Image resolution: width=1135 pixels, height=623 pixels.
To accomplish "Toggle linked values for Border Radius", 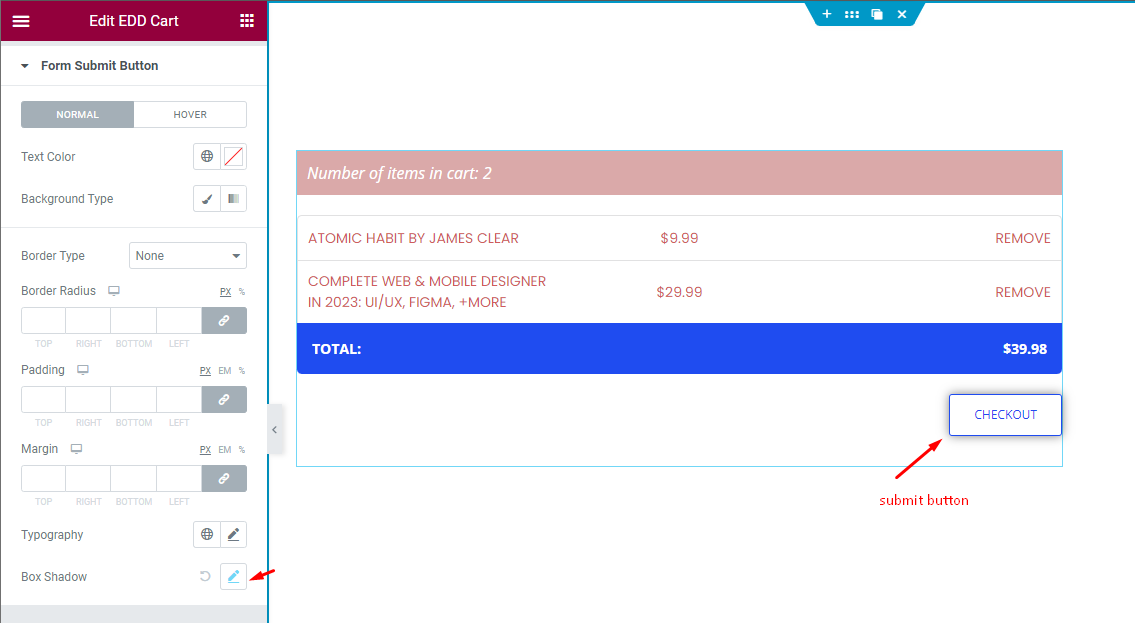I will 224,320.
